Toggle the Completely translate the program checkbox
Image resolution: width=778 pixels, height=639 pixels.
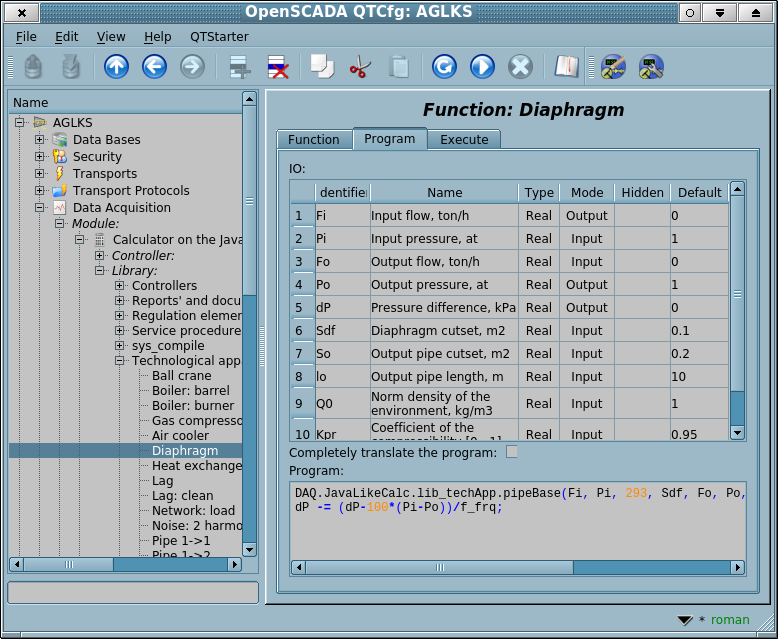click(x=512, y=452)
